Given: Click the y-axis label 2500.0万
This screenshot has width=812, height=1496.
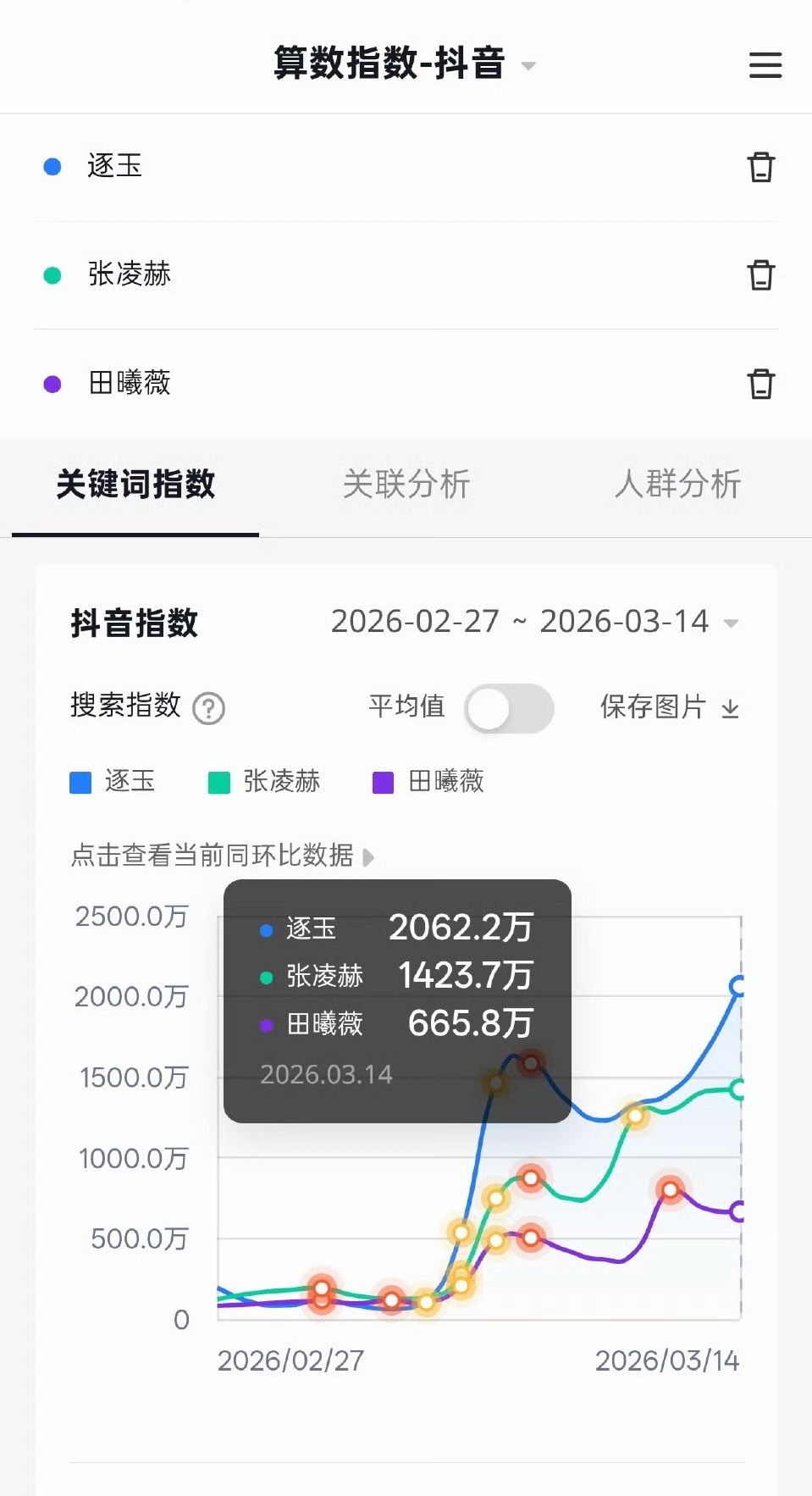Looking at the screenshot, I should [x=131, y=916].
